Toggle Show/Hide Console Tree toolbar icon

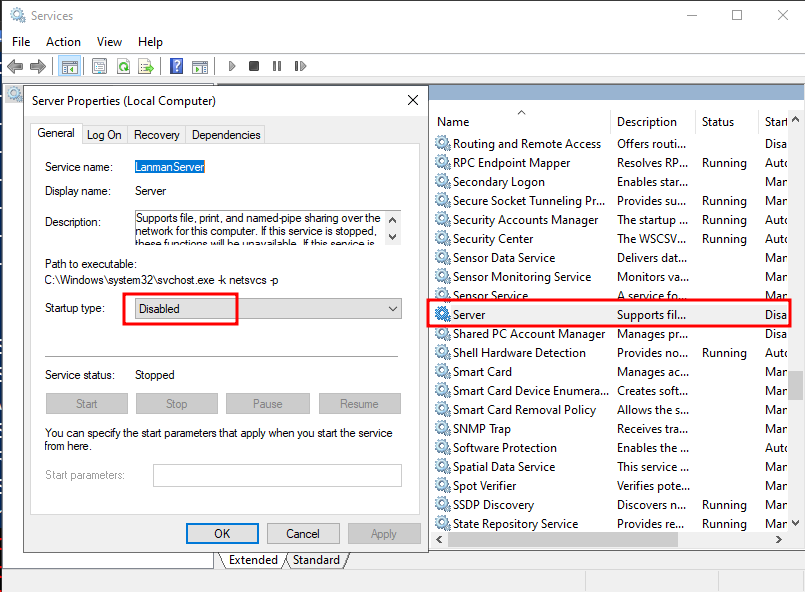69,66
